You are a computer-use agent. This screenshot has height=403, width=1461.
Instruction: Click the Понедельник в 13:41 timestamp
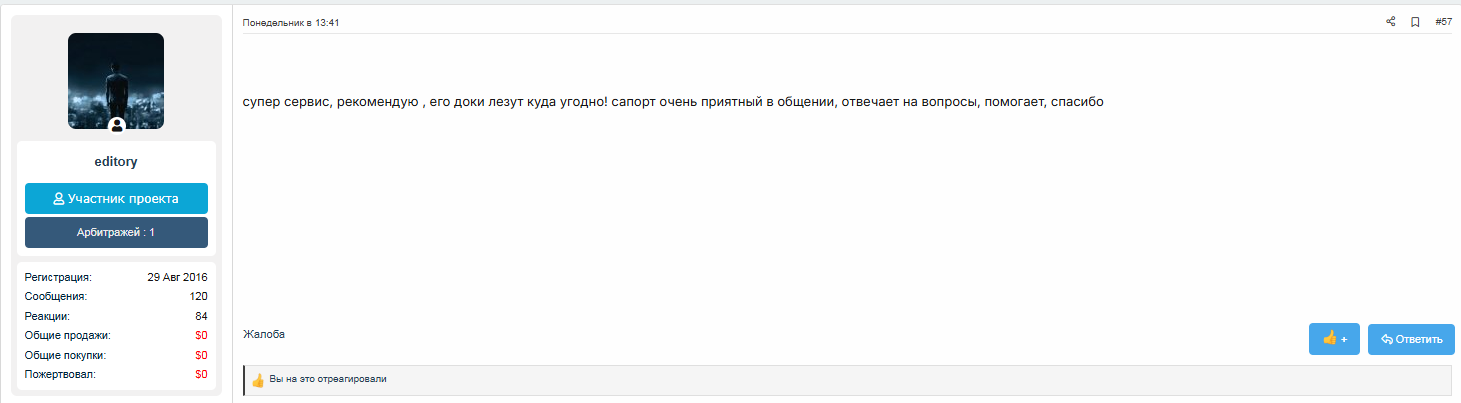(x=291, y=23)
